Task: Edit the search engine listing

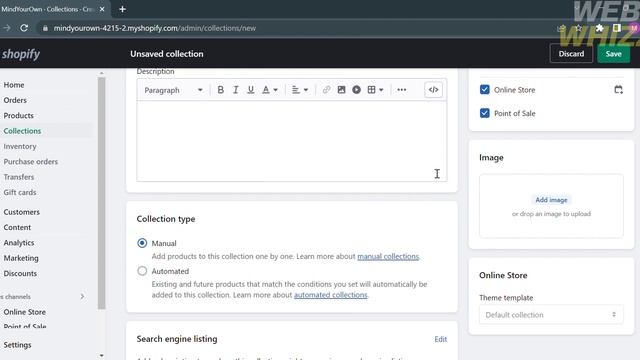Action: click(x=440, y=339)
